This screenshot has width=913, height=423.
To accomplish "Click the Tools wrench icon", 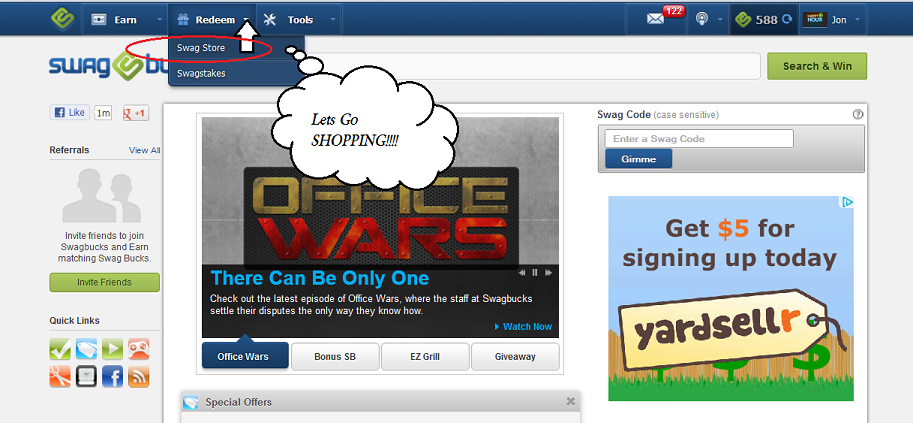I will coord(270,20).
